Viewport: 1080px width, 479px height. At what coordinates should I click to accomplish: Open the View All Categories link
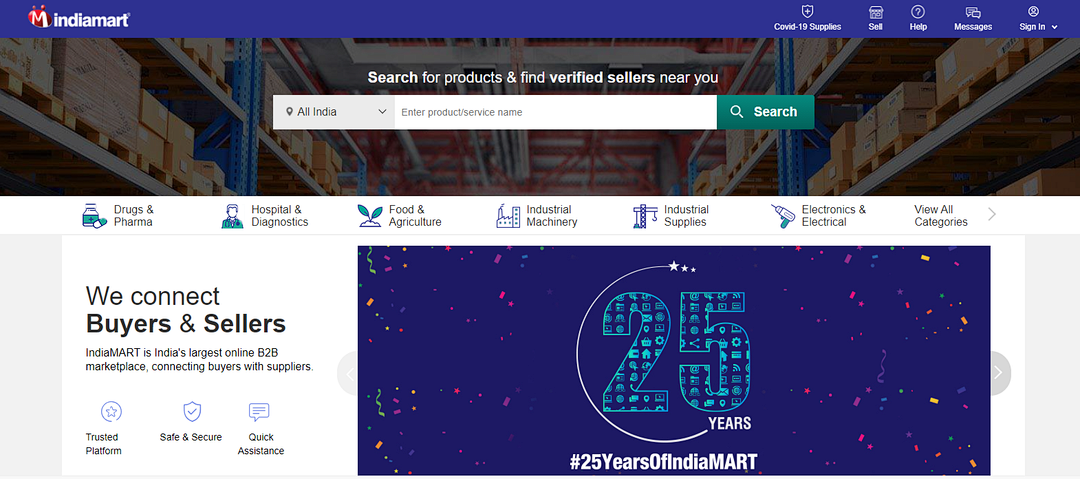[x=940, y=216]
